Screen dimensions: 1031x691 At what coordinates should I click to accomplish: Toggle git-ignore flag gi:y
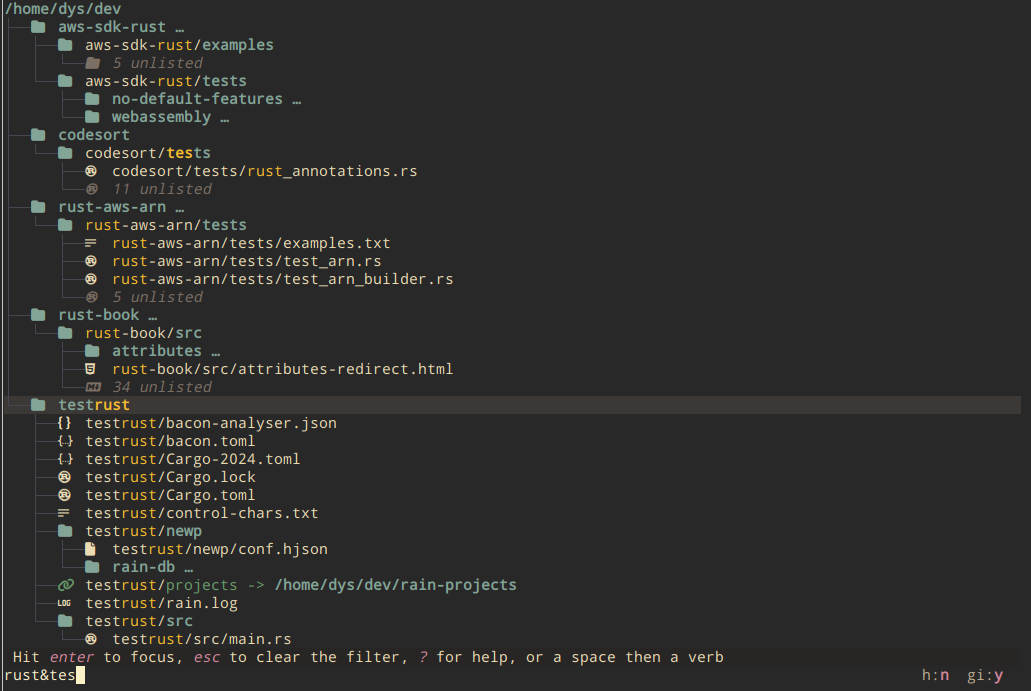(x=985, y=676)
